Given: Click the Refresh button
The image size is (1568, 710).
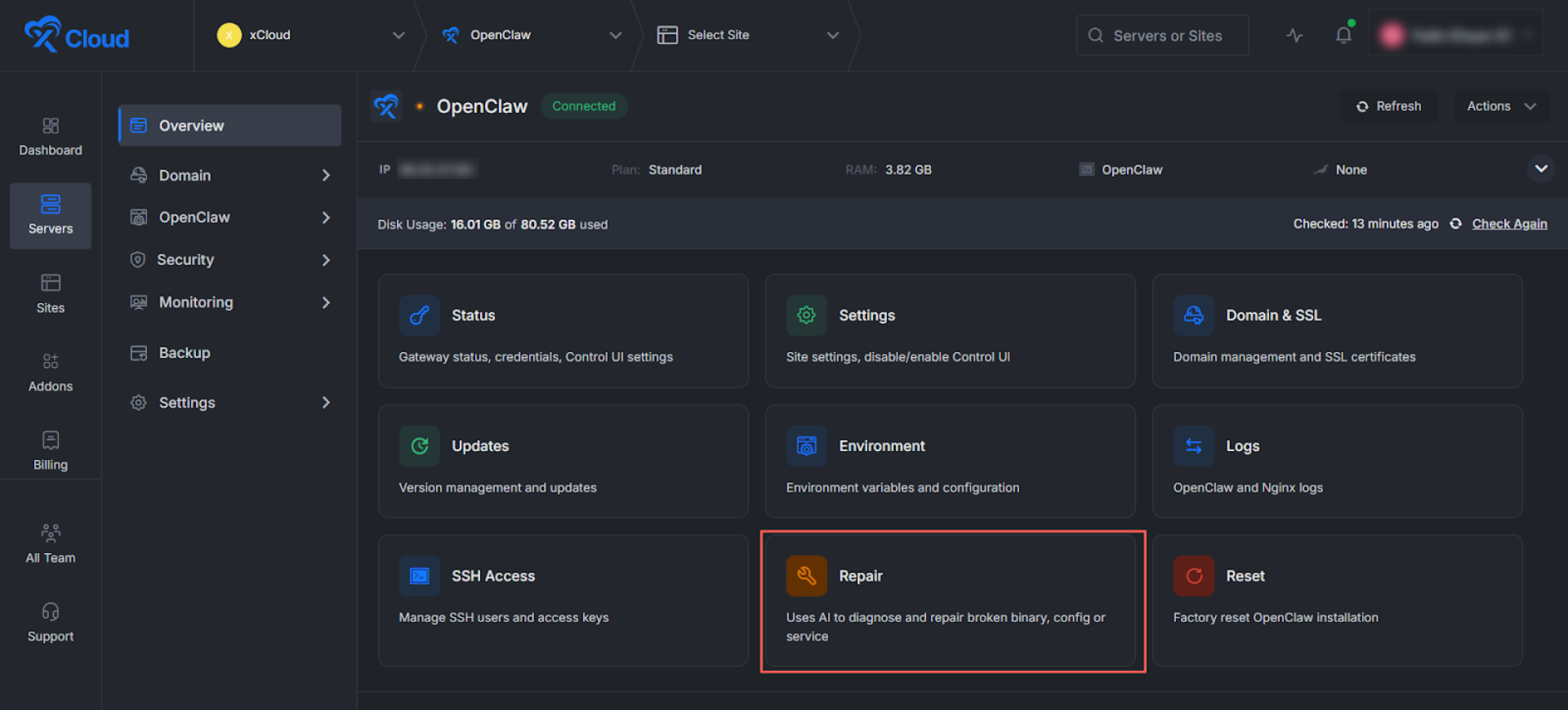Looking at the screenshot, I should (1388, 106).
